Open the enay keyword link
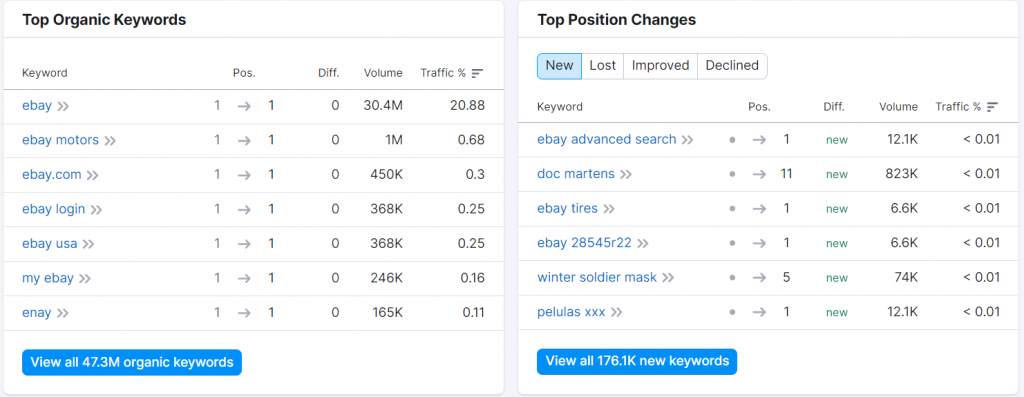 37,313
